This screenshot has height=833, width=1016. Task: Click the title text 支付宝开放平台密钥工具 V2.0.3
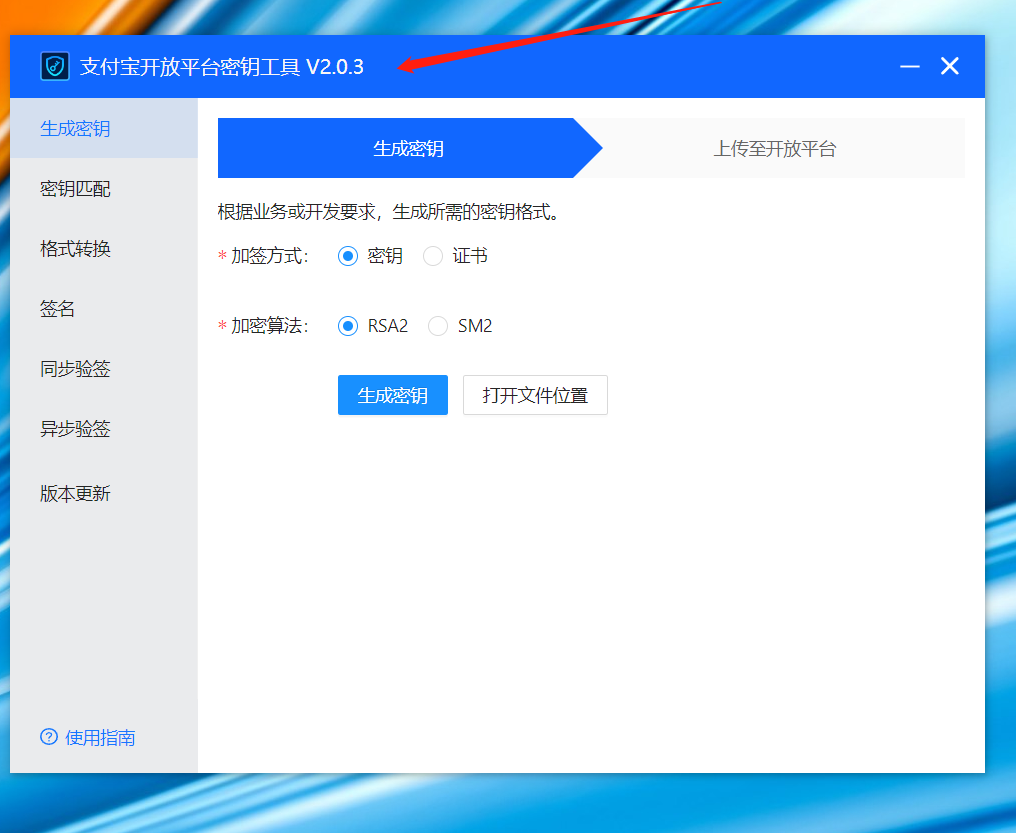click(x=222, y=67)
